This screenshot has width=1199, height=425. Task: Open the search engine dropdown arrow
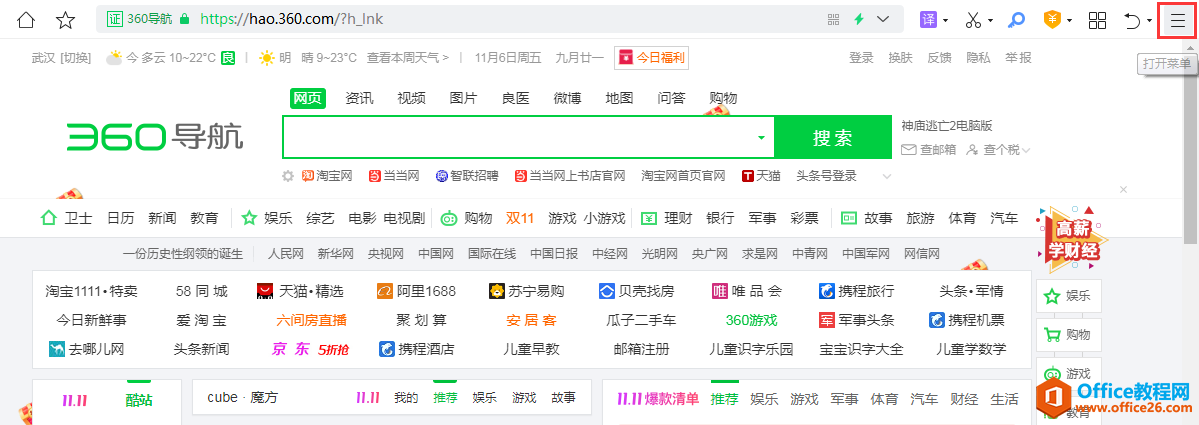coord(761,137)
